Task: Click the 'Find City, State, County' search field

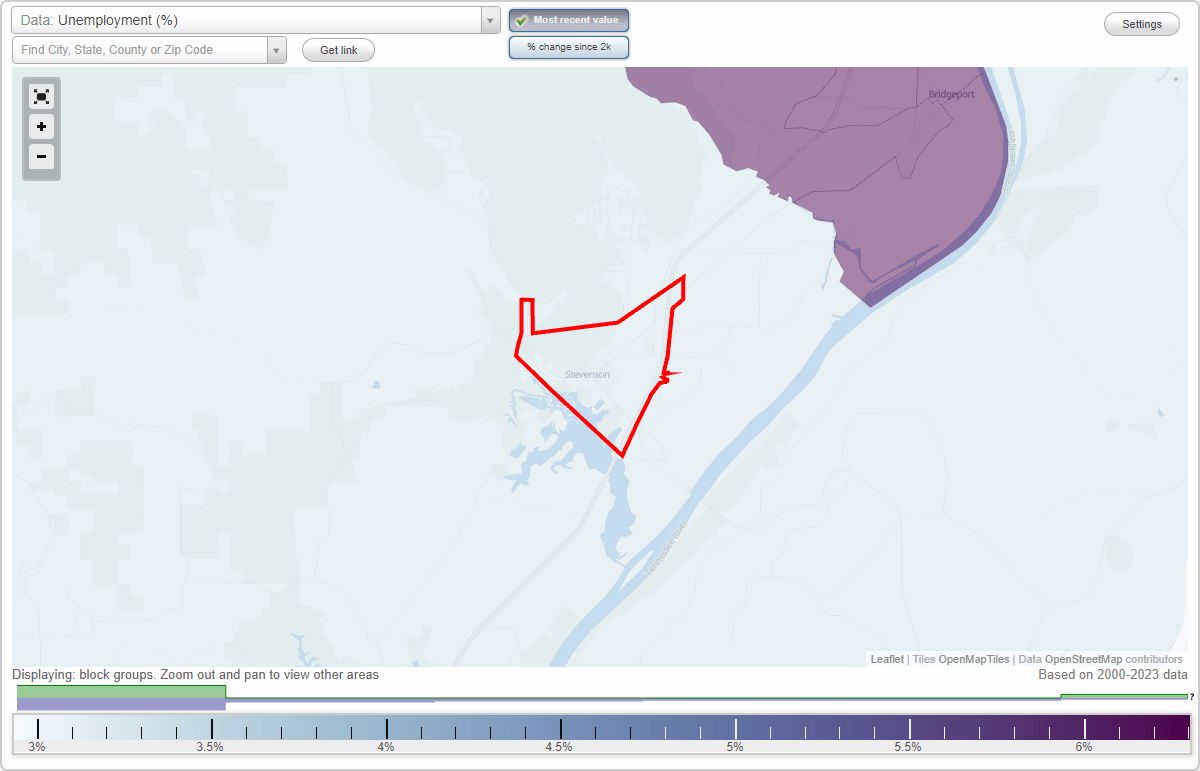Action: coord(130,49)
